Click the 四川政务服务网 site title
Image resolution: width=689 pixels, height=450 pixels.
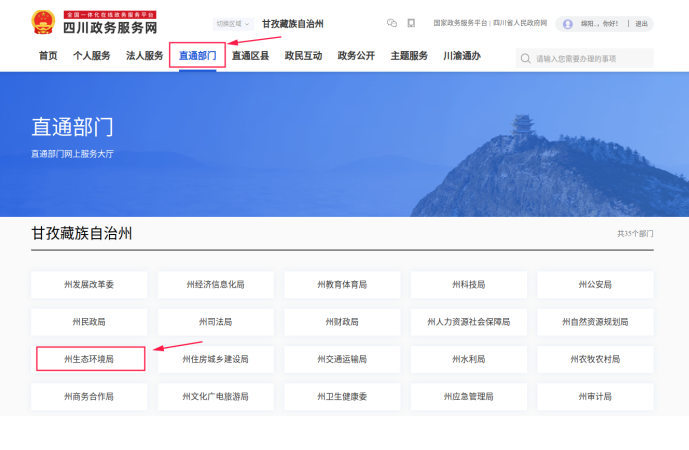[x=110, y=28]
